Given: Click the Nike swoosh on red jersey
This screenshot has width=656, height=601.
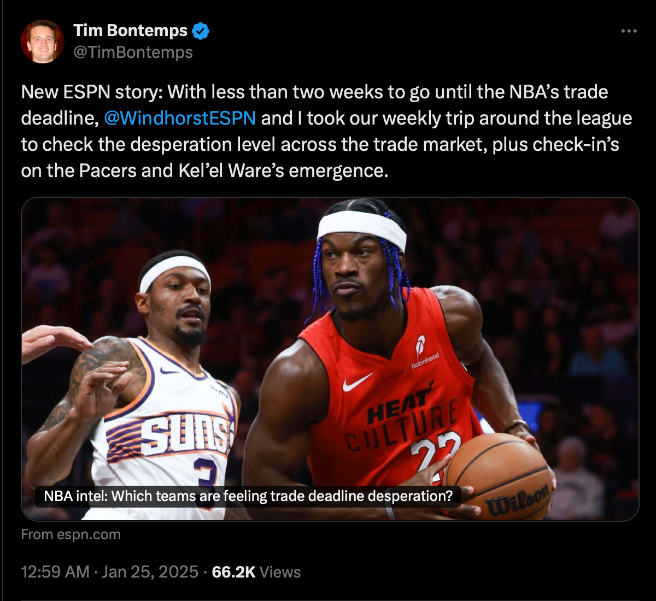Looking at the screenshot, I should coord(356,382).
